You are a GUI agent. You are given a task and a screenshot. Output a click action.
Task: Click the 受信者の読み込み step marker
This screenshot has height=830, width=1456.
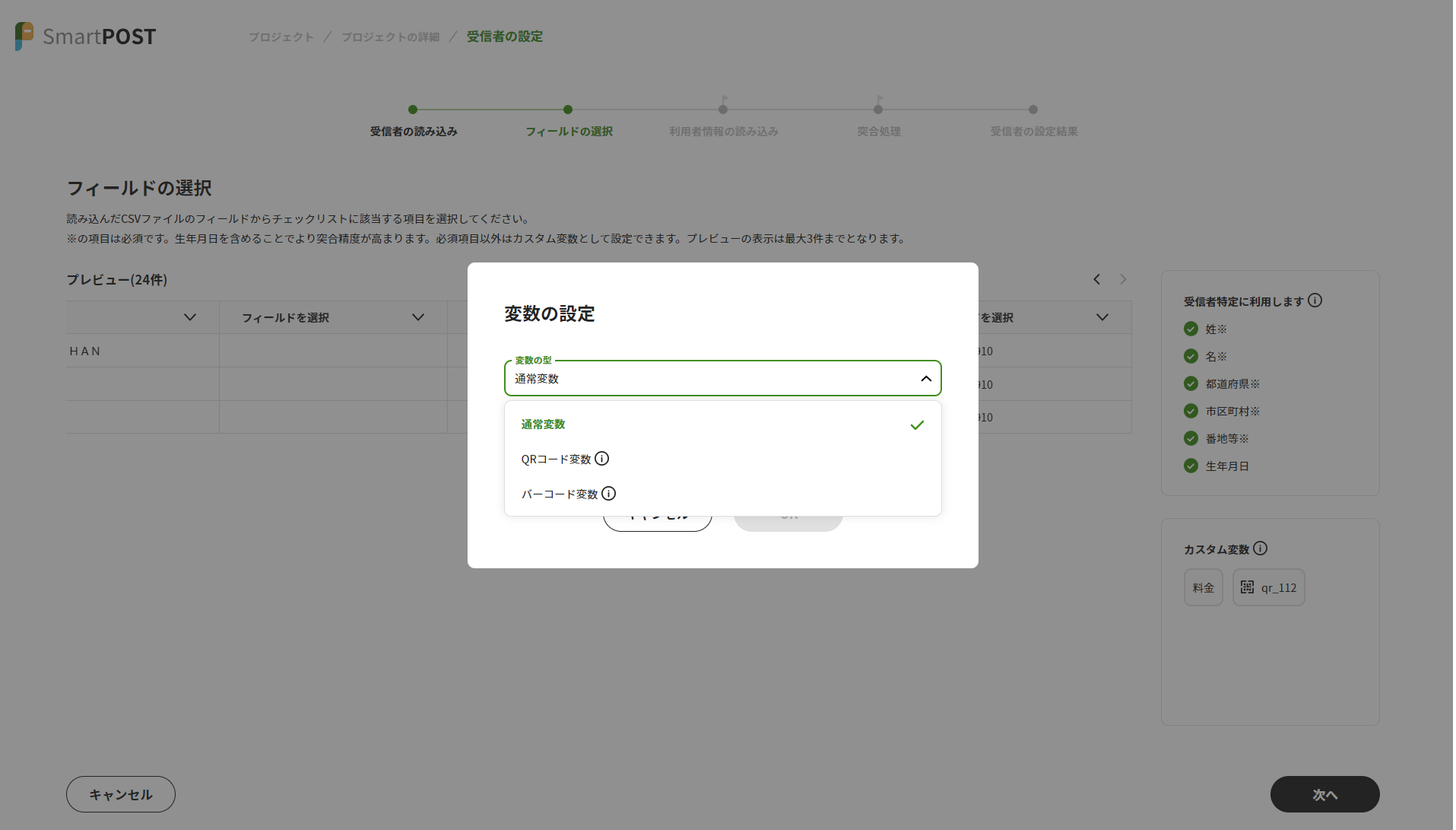click(x=413, y=110)
